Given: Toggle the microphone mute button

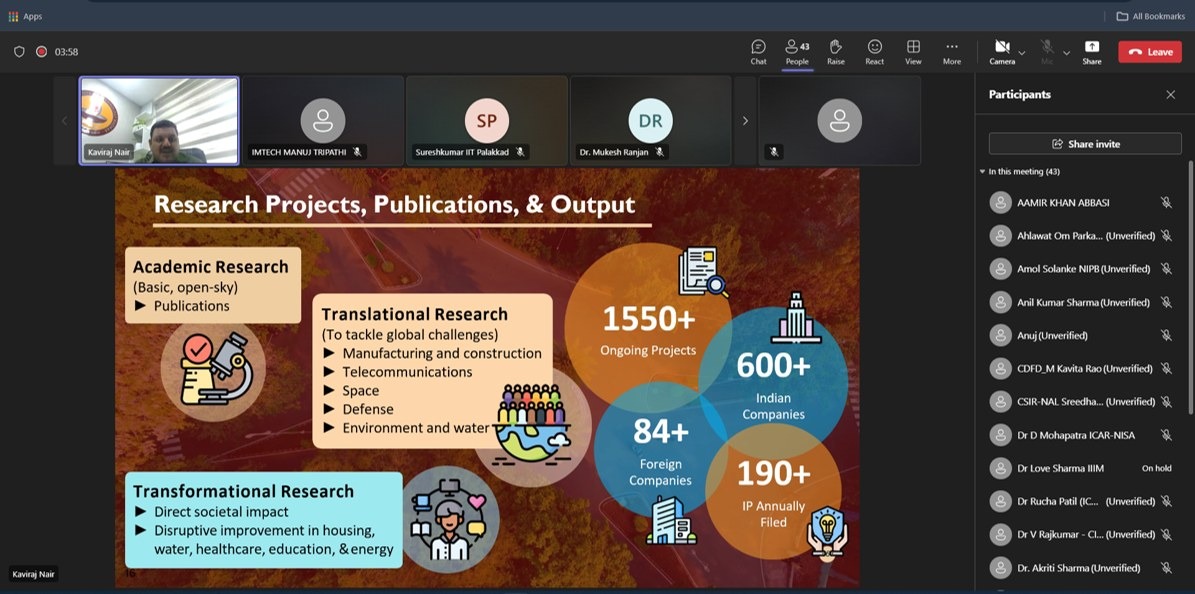Looking at the screenshot, I should pyautogui.click(x=1047, y=50).
